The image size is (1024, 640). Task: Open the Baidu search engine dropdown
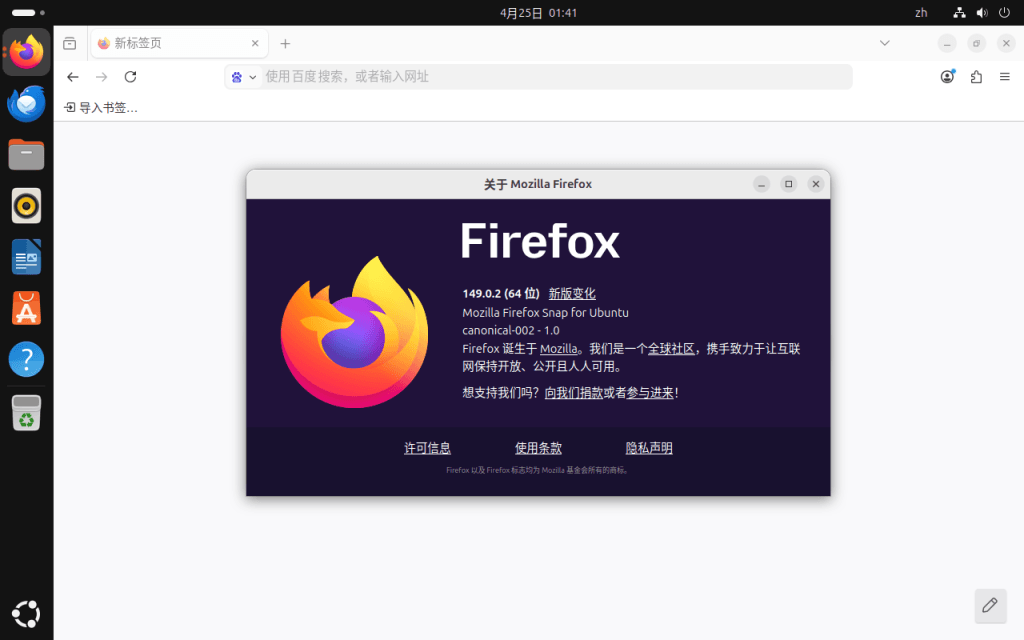[244, 77]
